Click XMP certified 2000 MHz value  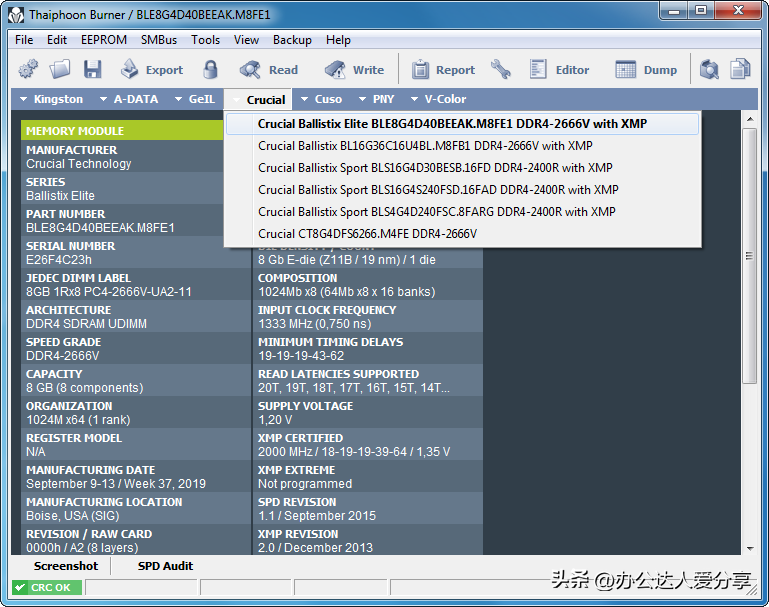click(354, 452)
